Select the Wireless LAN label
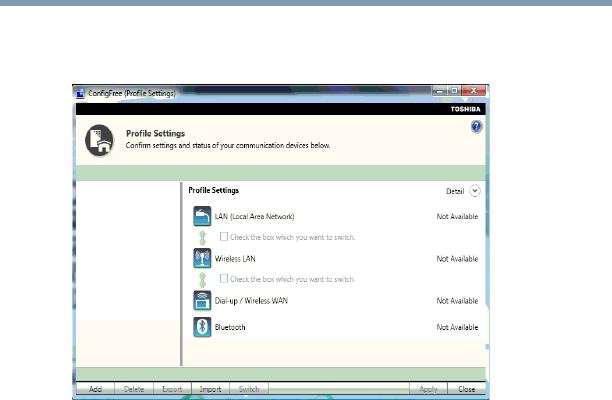This screenshot has height=400, width=612. pyautogui.click(x=235, y=259)
